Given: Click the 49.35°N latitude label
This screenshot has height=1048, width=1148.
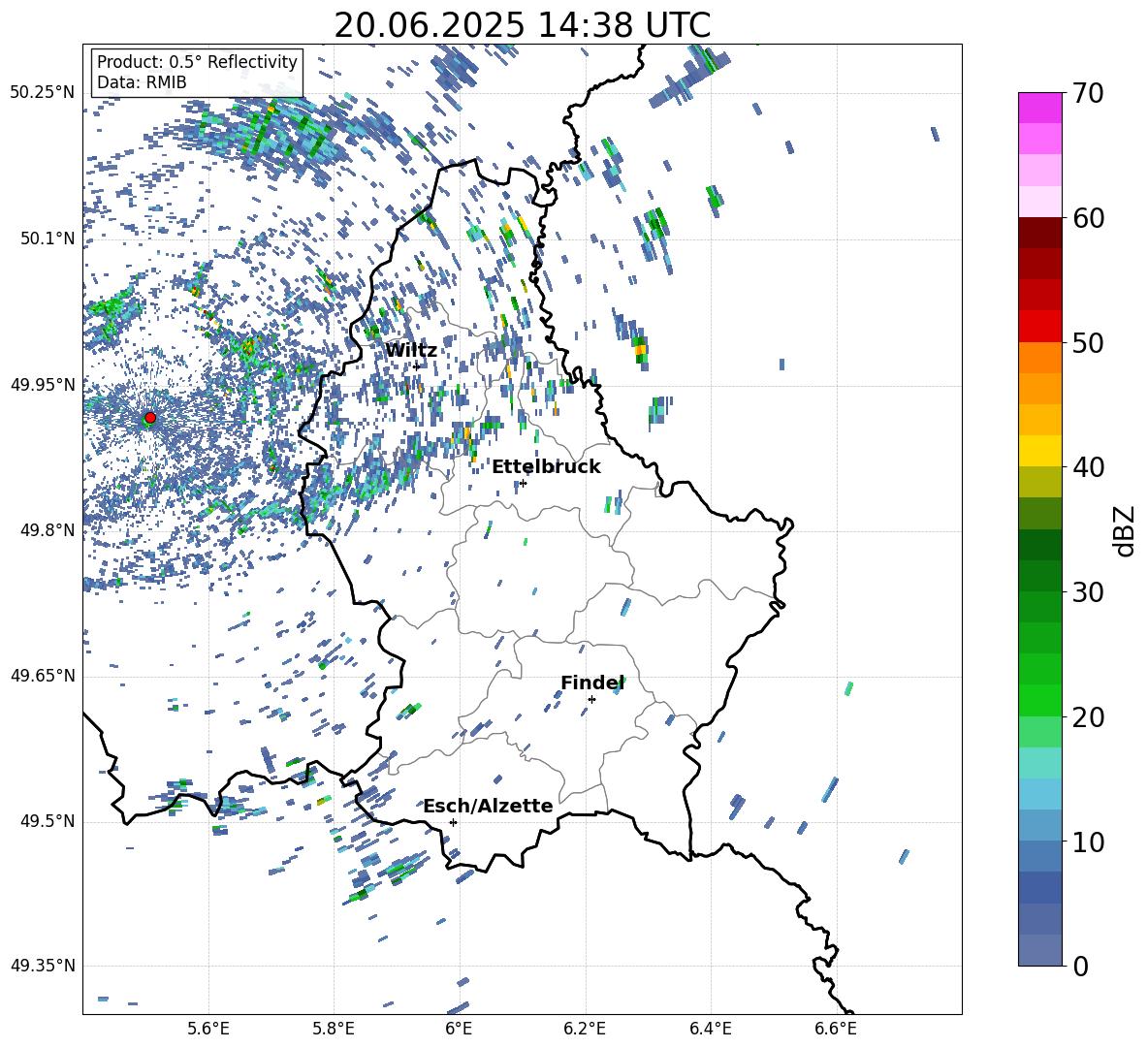Looking at the screenshot, I should pos(43,966).
